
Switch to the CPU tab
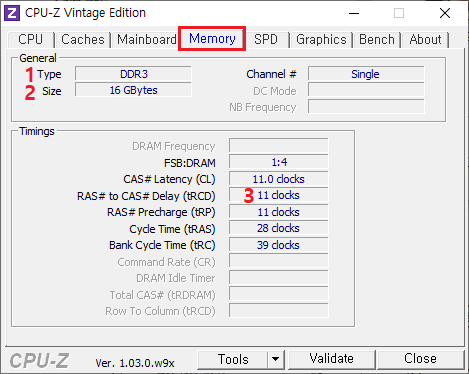coord(31,39)
